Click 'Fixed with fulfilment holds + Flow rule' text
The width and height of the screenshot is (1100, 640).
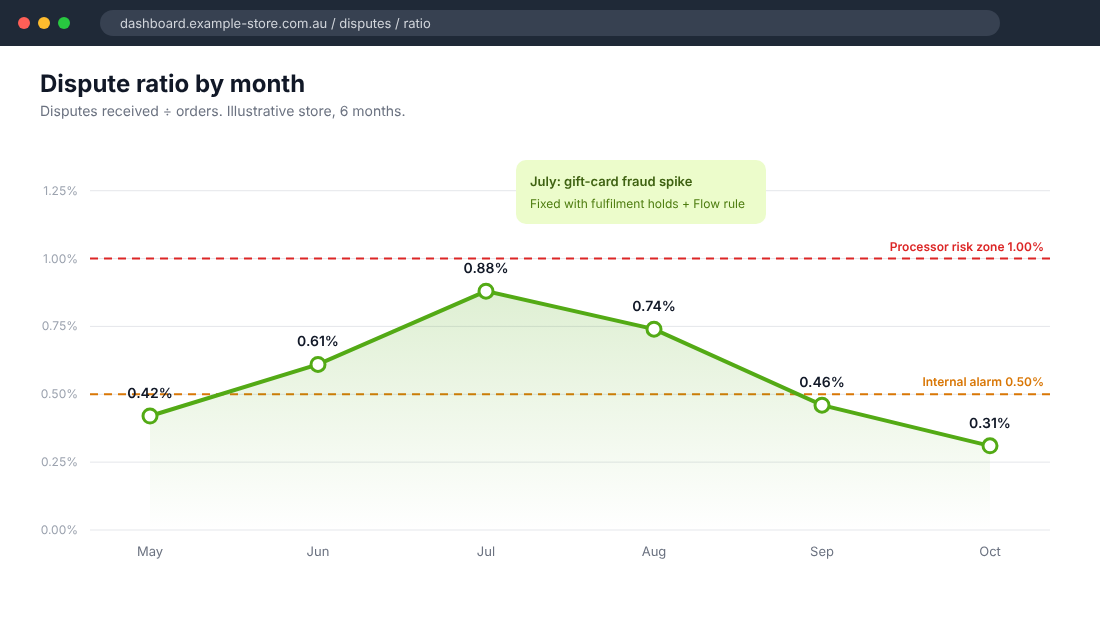click(637, 204)
